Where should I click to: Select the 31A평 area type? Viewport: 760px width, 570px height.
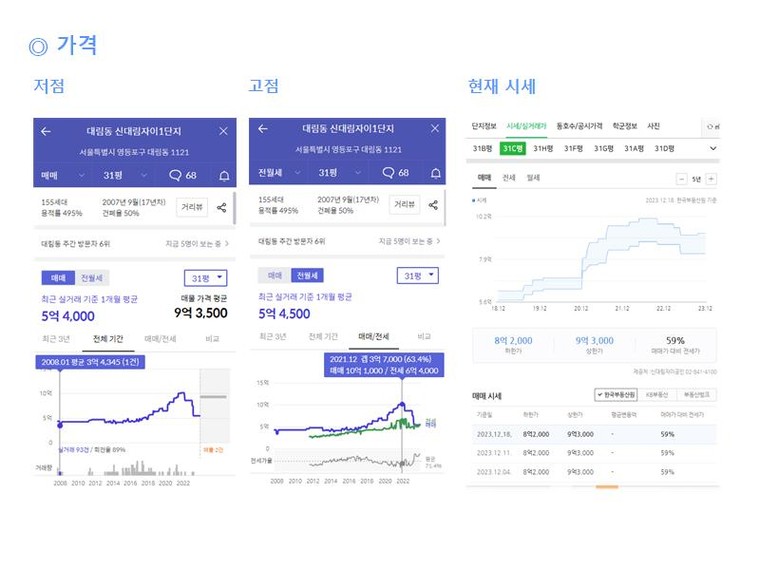(633, 148)
